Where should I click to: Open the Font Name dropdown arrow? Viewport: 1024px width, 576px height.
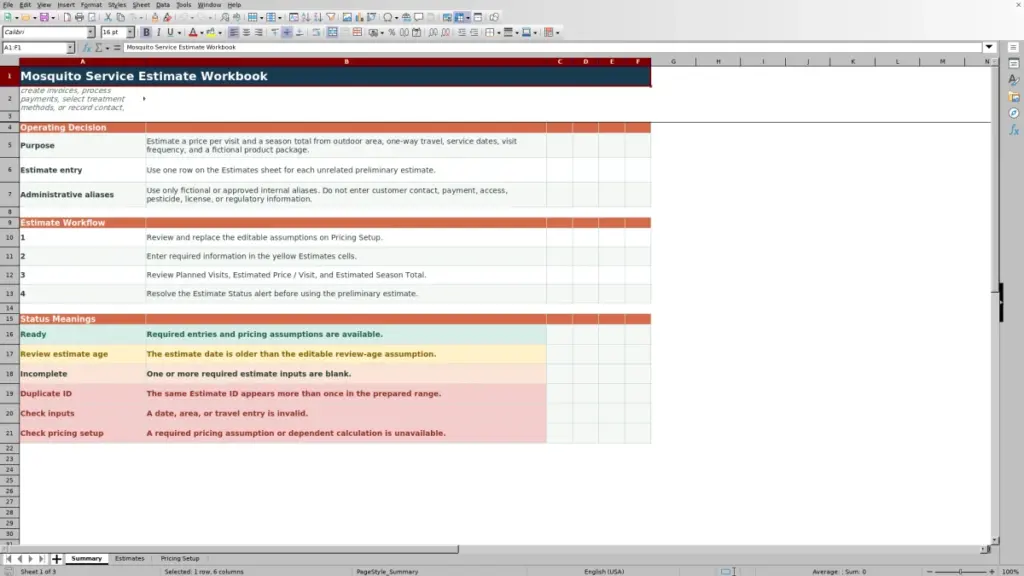tap(90, 32)
